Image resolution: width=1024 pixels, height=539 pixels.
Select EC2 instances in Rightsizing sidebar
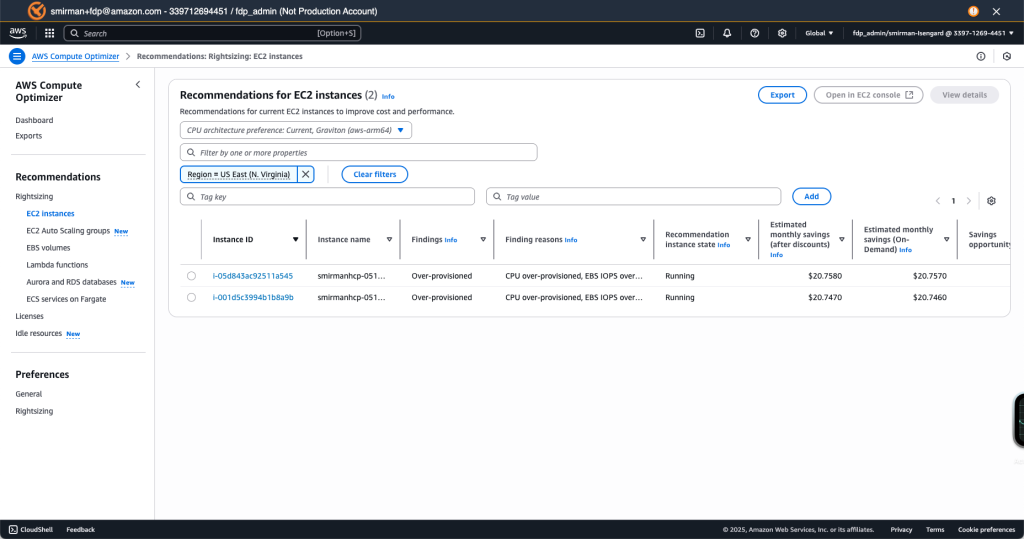click(x=50, y=214)
